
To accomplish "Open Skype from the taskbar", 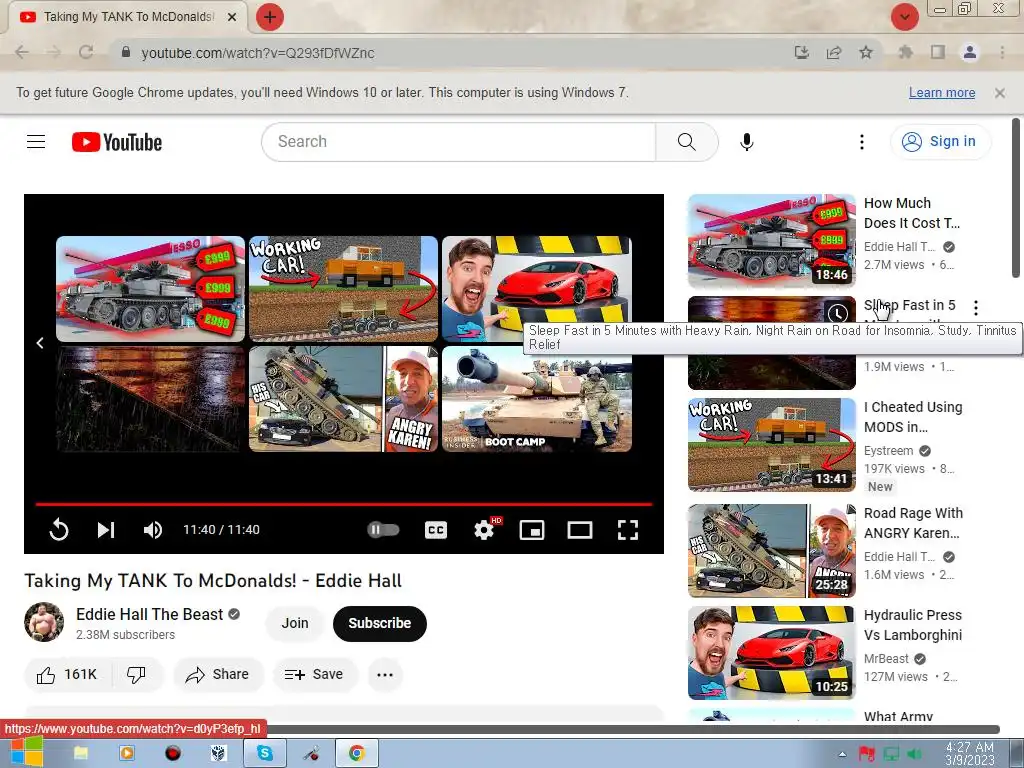I will 264,753.
